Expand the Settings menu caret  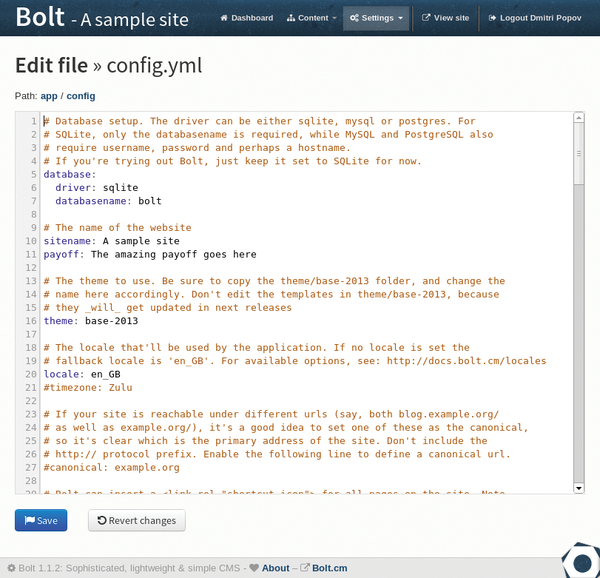point(400,18)
